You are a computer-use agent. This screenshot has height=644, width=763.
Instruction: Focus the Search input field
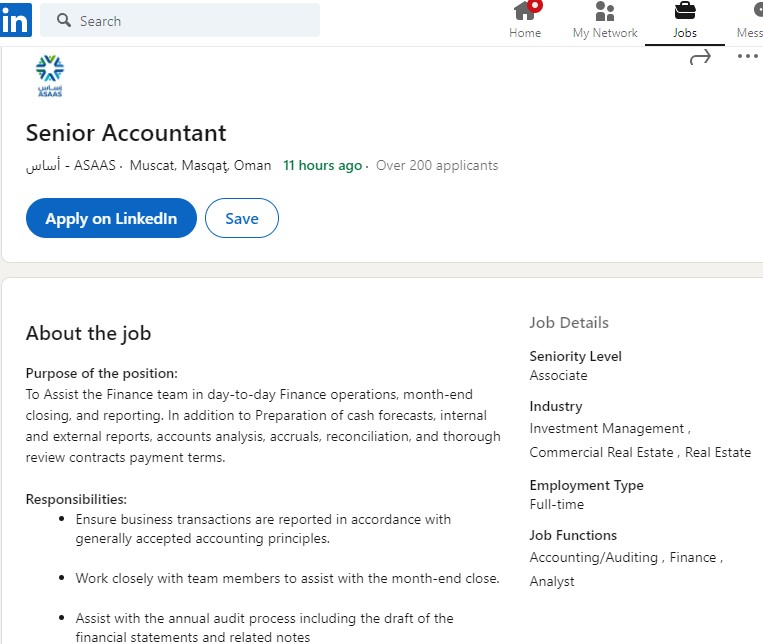click(x=180, y=20)
